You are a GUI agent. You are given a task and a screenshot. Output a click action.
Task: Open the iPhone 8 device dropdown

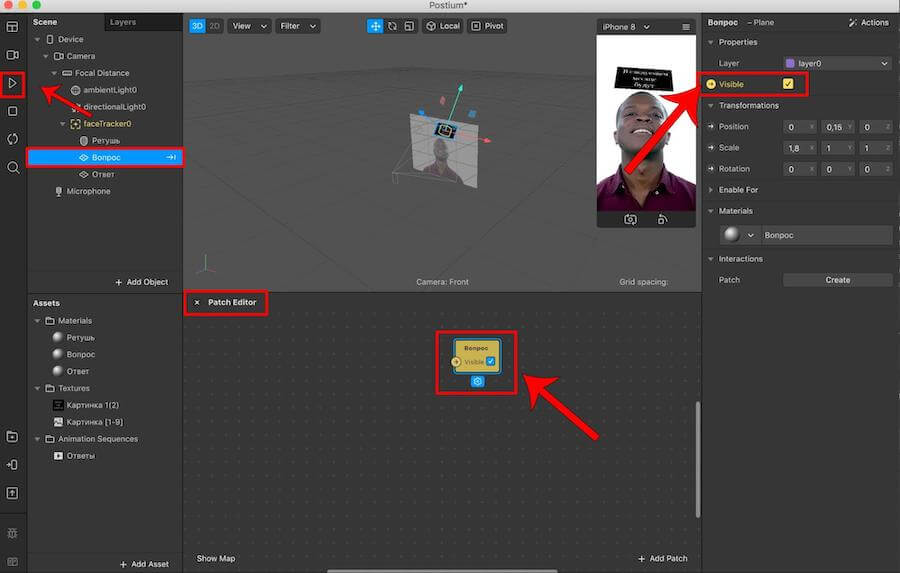coord(625,26)
